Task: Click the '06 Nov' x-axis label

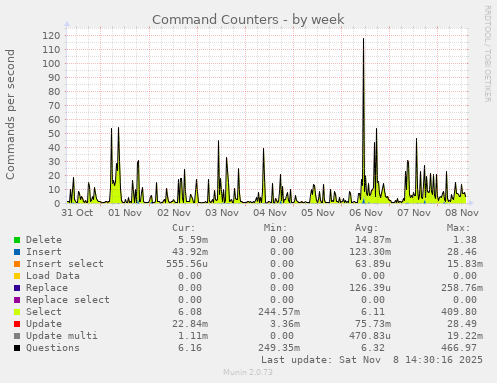Action: click(x=366, y=213)
